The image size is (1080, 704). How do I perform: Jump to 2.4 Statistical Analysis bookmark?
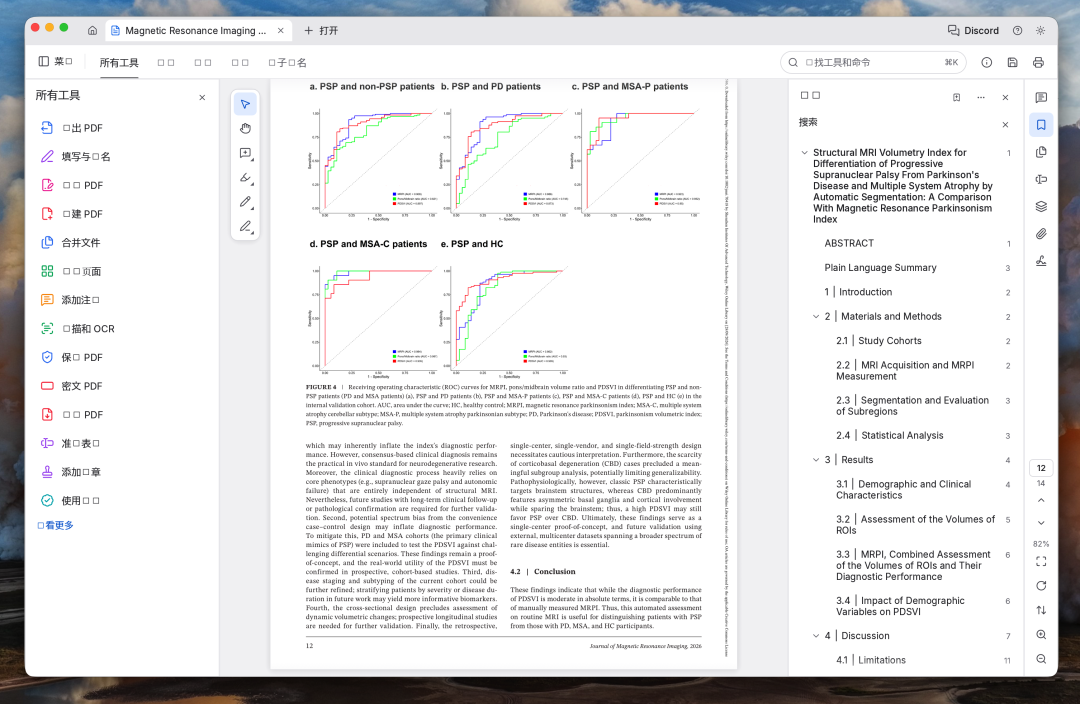pyautogui.click(x=889, y=435)
